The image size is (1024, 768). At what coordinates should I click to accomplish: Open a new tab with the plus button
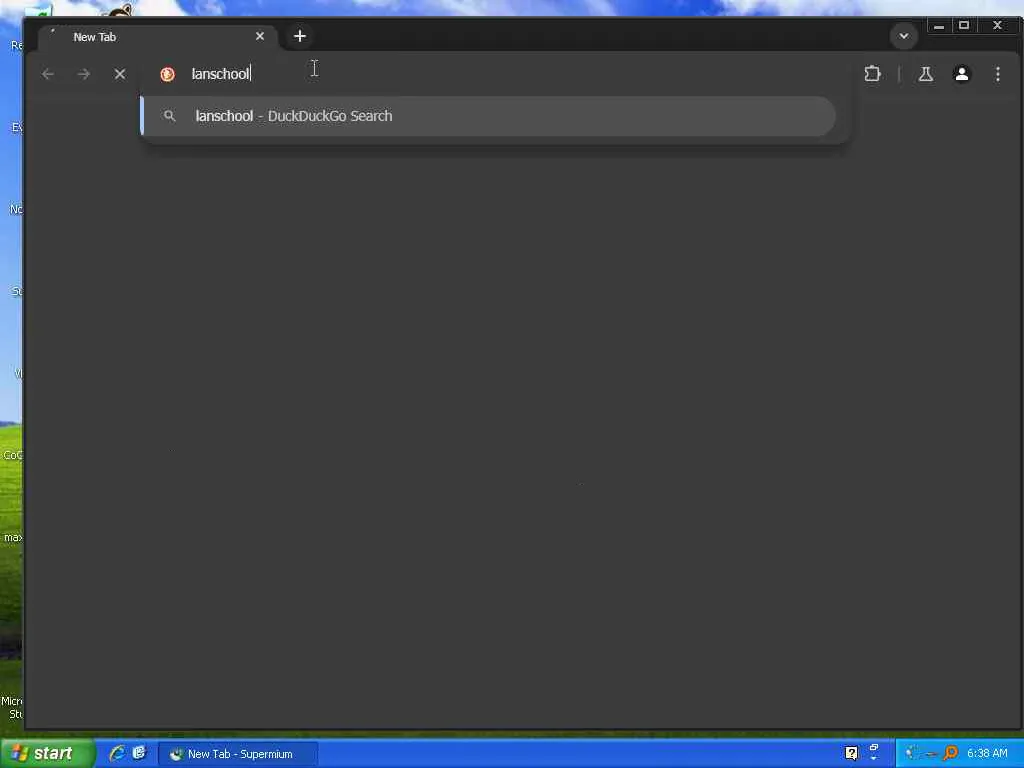(x=300, y=36)
